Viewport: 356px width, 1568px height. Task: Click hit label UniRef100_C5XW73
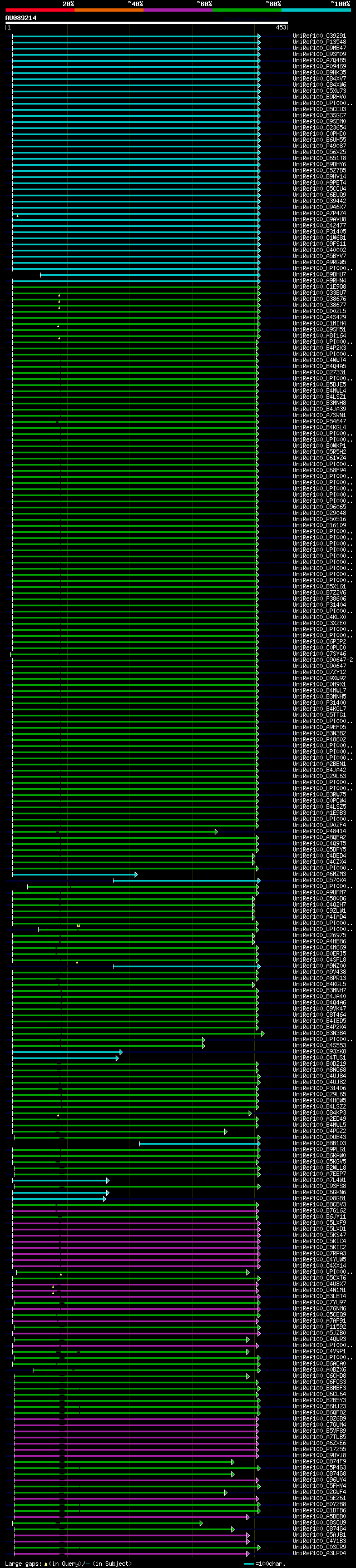(319, 91)
